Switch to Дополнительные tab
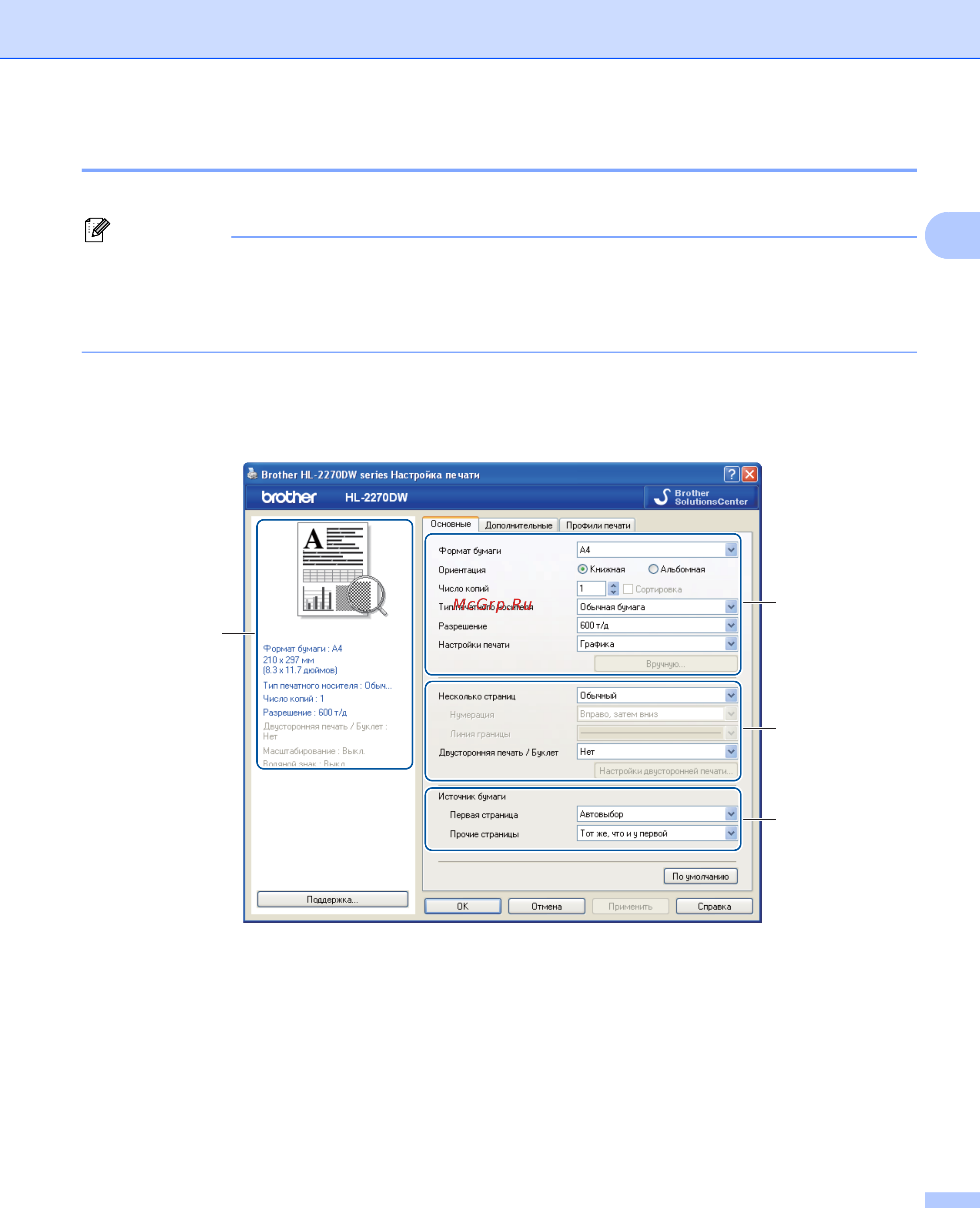Viewport: 980px width, 1208px height. tap(518, 525)
